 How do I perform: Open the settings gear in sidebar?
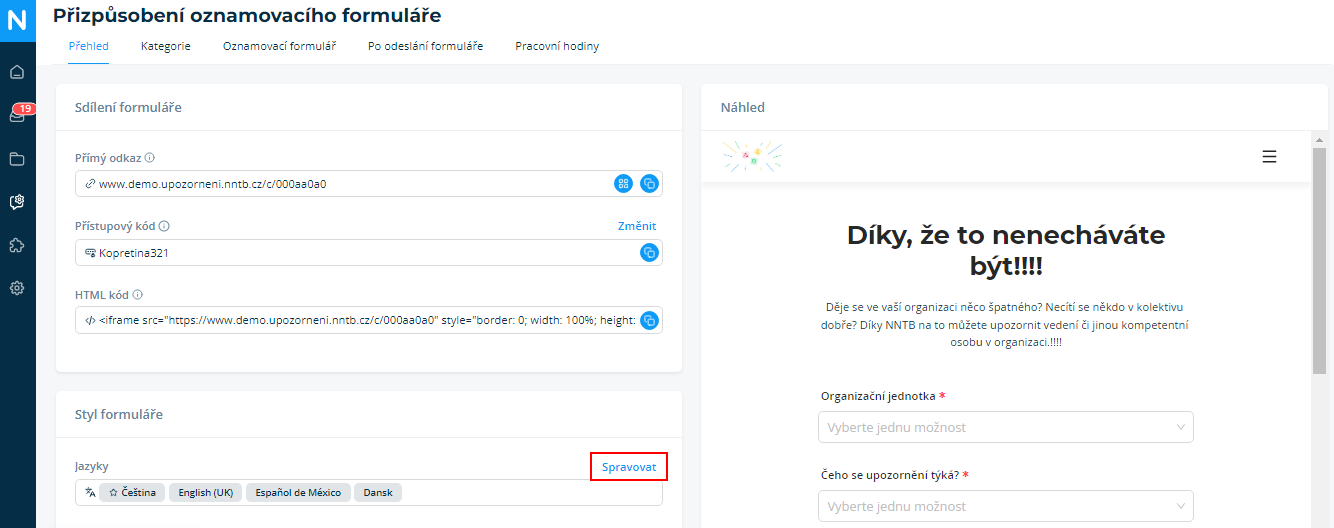17,288
